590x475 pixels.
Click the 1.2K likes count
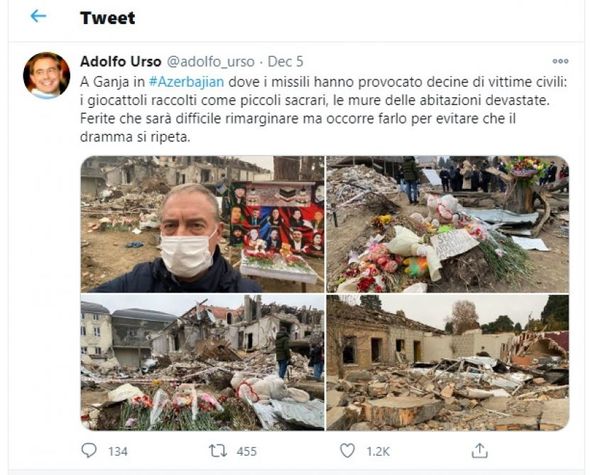tap(378, 451)
